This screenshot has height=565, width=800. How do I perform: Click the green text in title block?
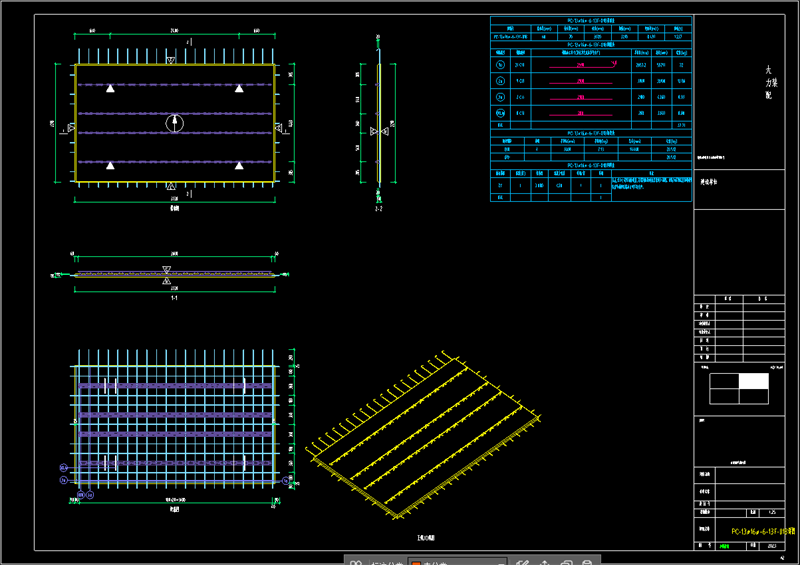tap(724, 546)
